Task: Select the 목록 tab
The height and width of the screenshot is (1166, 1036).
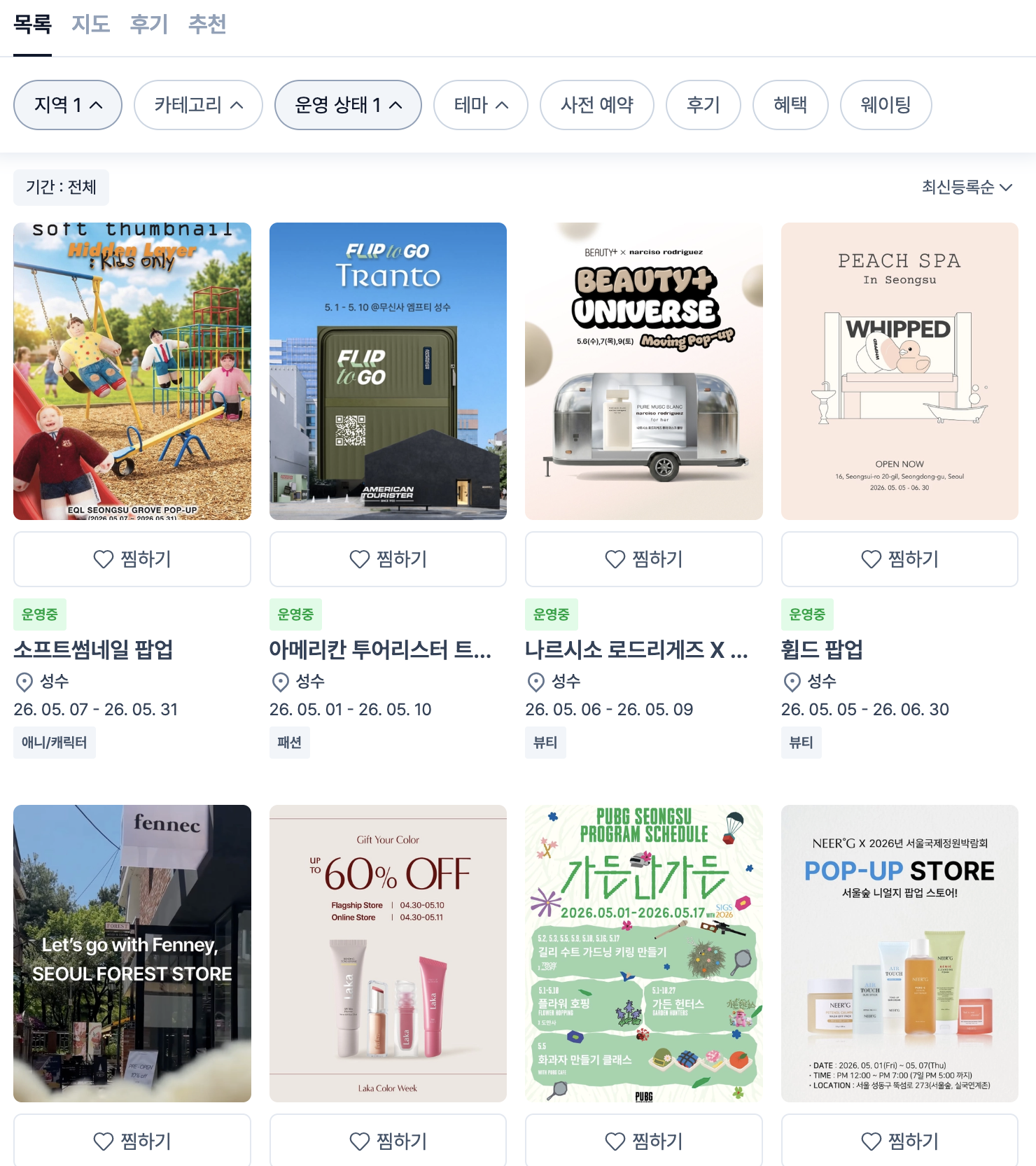Action: click(33, 24)
